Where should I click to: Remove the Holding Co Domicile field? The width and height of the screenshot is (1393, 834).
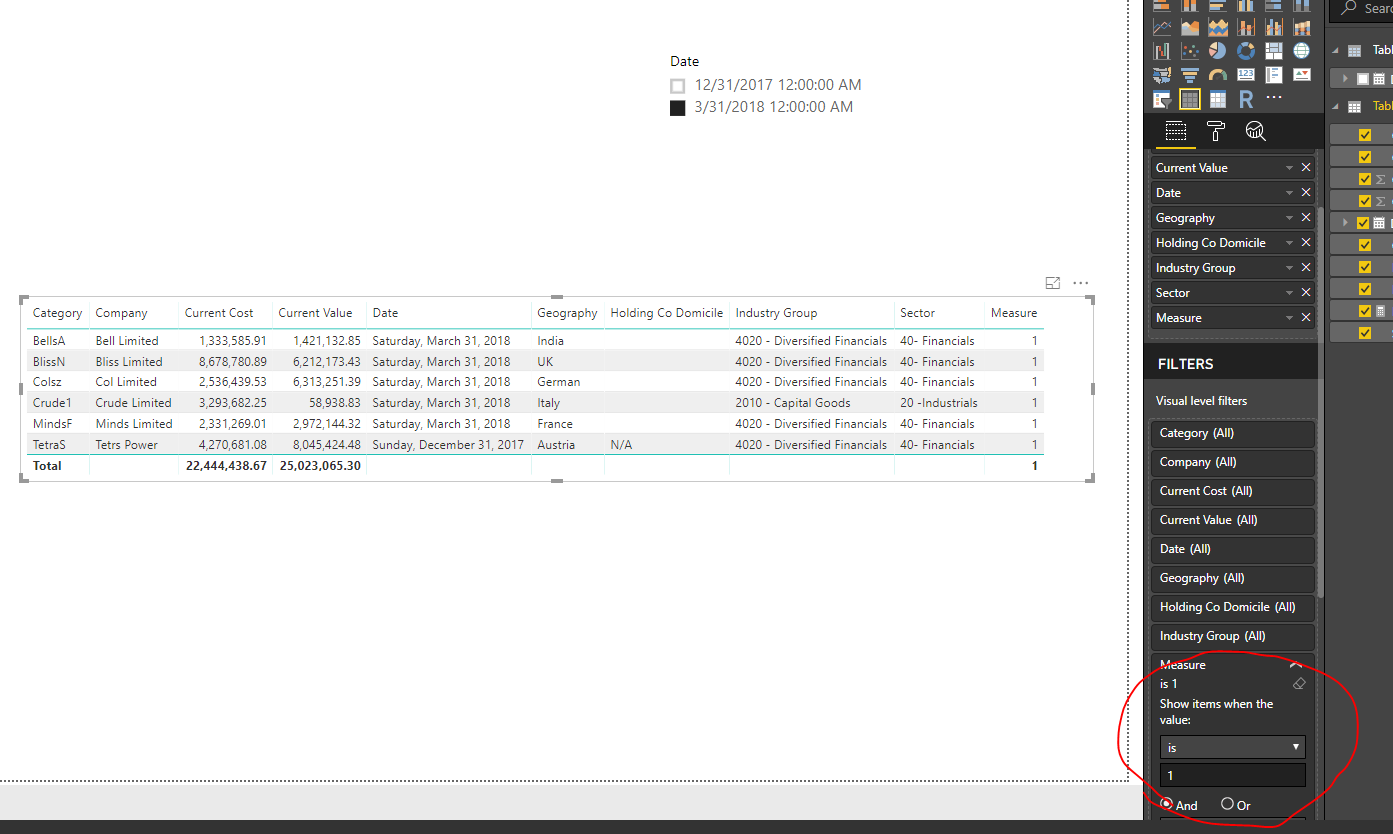click(1306, 243)
